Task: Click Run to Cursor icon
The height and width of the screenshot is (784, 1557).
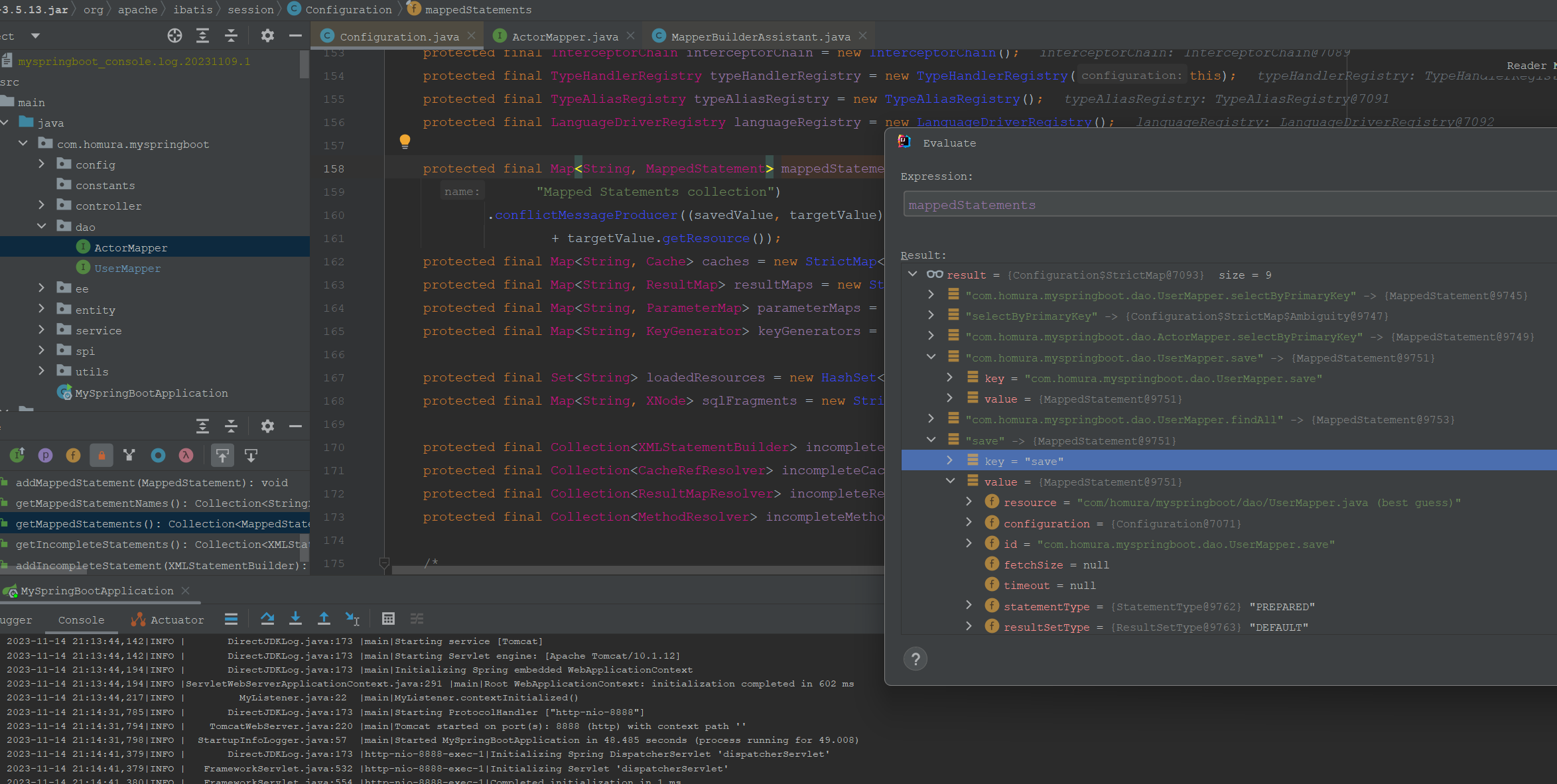Action: (x=352, y=619)
